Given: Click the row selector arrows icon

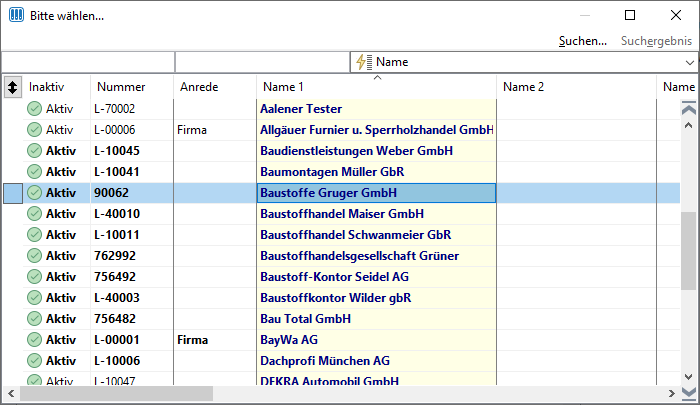Looking at the screenshot, I should tap(12, 87).
